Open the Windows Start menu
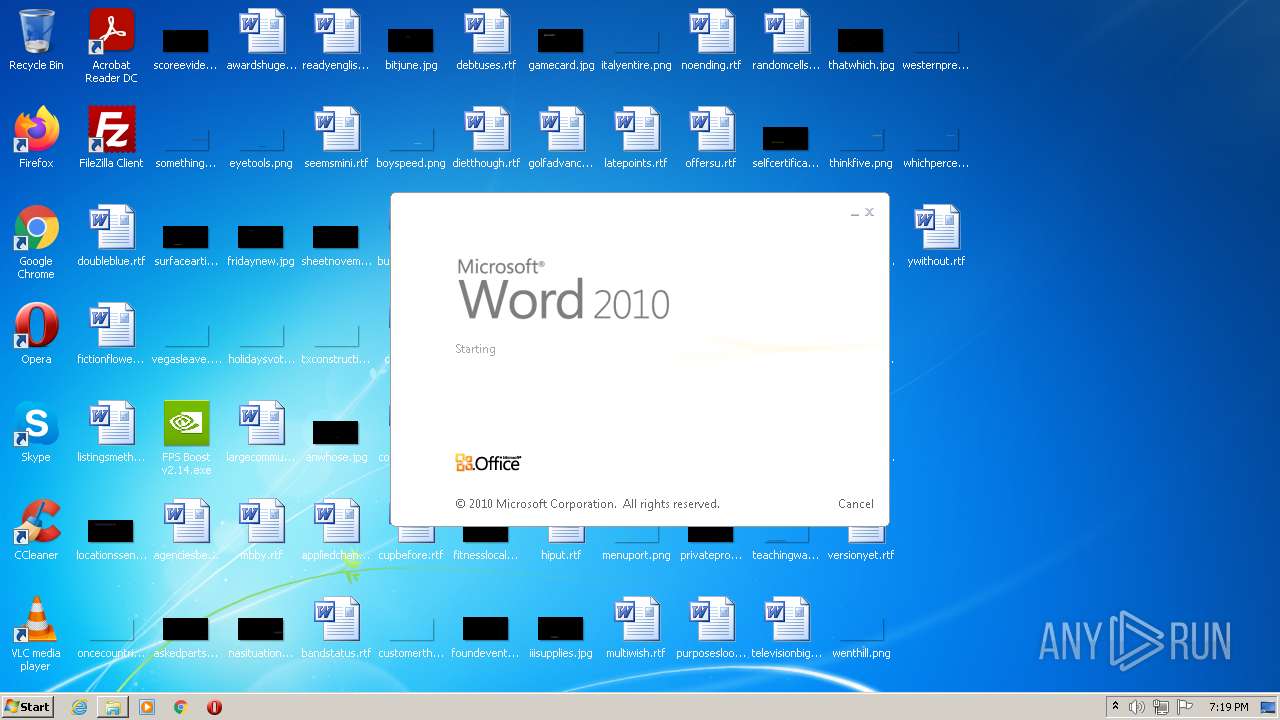This screenshot has height=720, width=1280. (28, 707)
